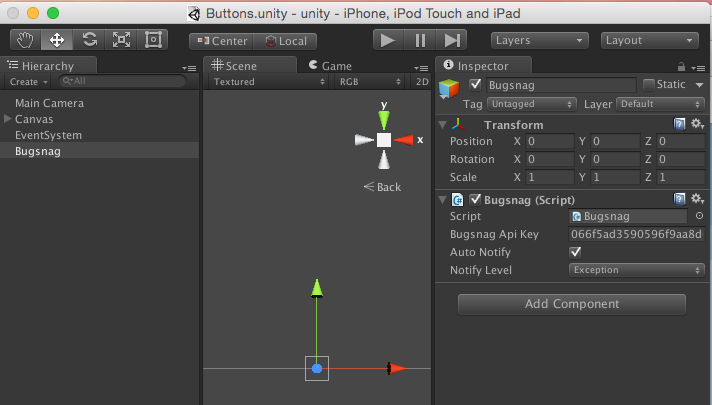Expand the Canvas object

(x=7, y=119)
